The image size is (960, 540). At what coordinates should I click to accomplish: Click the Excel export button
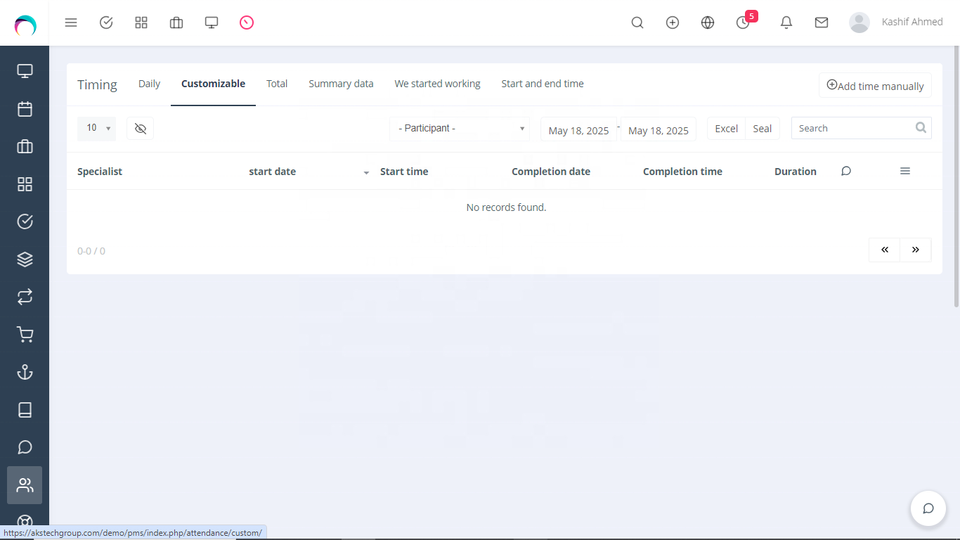coord(726,129)
